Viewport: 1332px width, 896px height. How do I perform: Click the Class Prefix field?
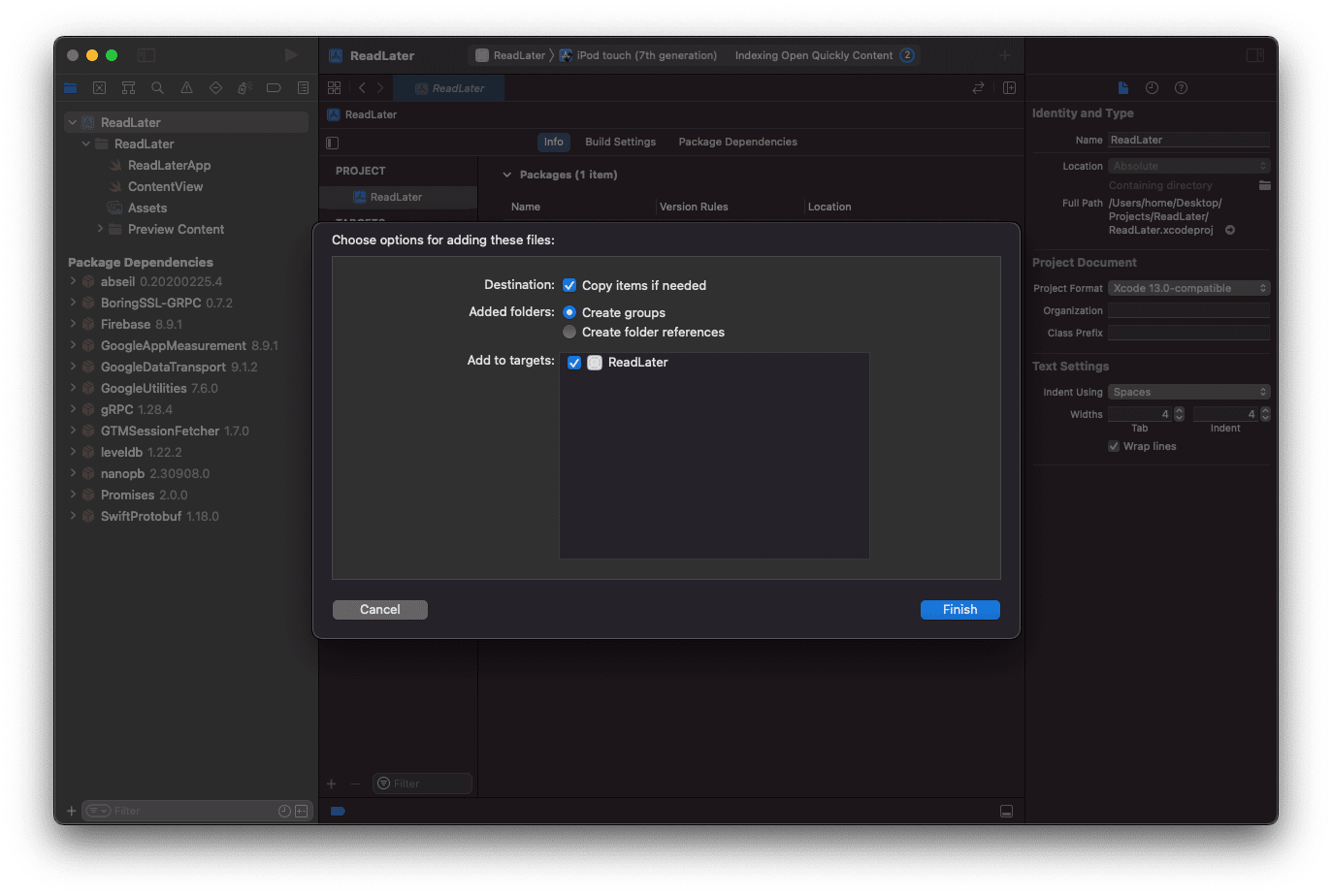click(x=1188, y=333)
